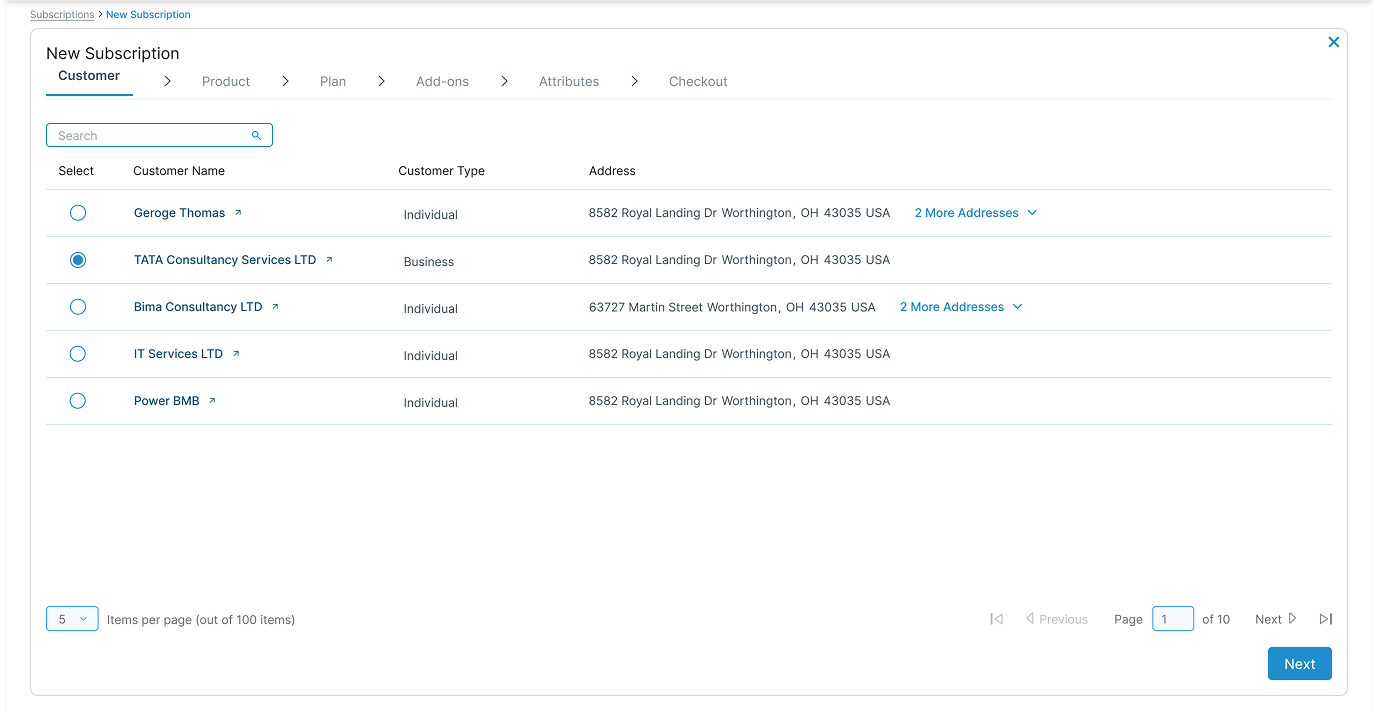Select TATA Consultancy Services radio button
Viewport: 1378px width, 712px height.
[x=78, y=260]
